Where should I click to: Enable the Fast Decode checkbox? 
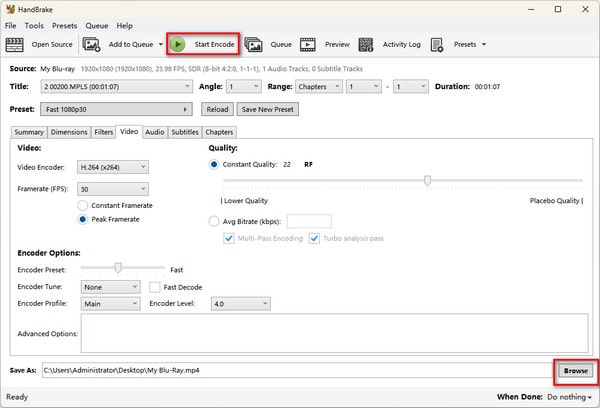click(155, 287)
